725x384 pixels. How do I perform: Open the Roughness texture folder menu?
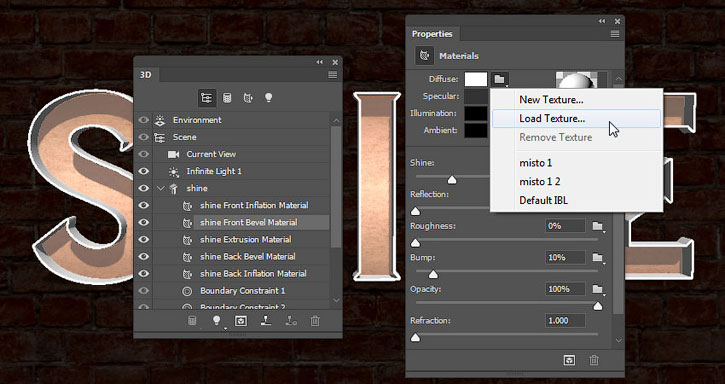598,226
